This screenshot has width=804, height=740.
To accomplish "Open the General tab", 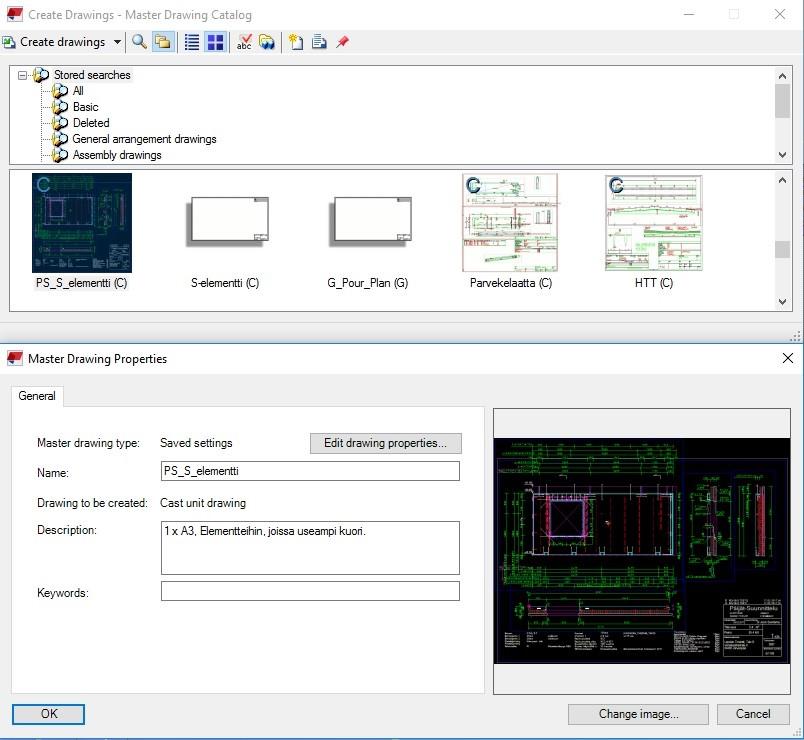I will tap(37, 396).
